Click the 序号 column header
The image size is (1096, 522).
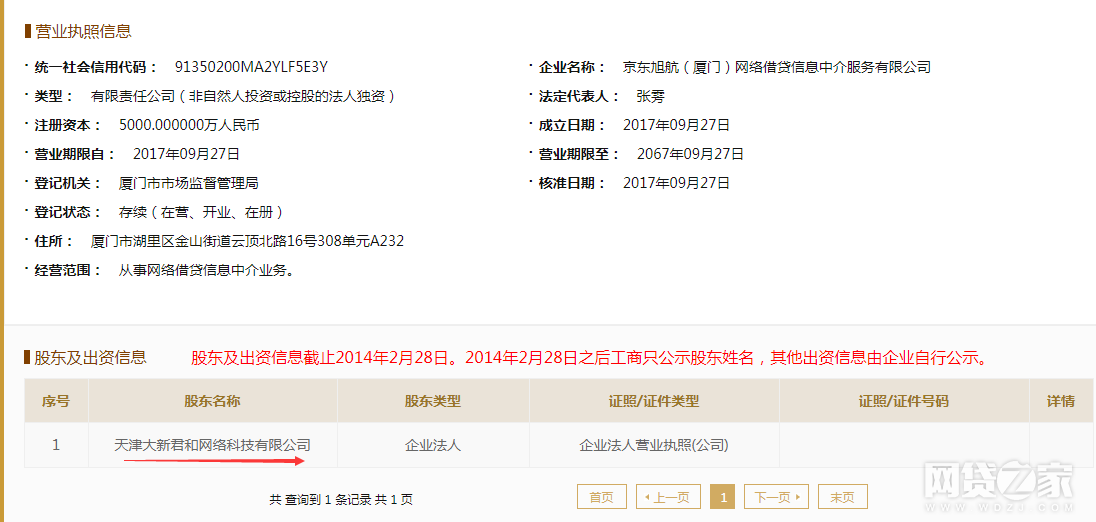(56, 400)
